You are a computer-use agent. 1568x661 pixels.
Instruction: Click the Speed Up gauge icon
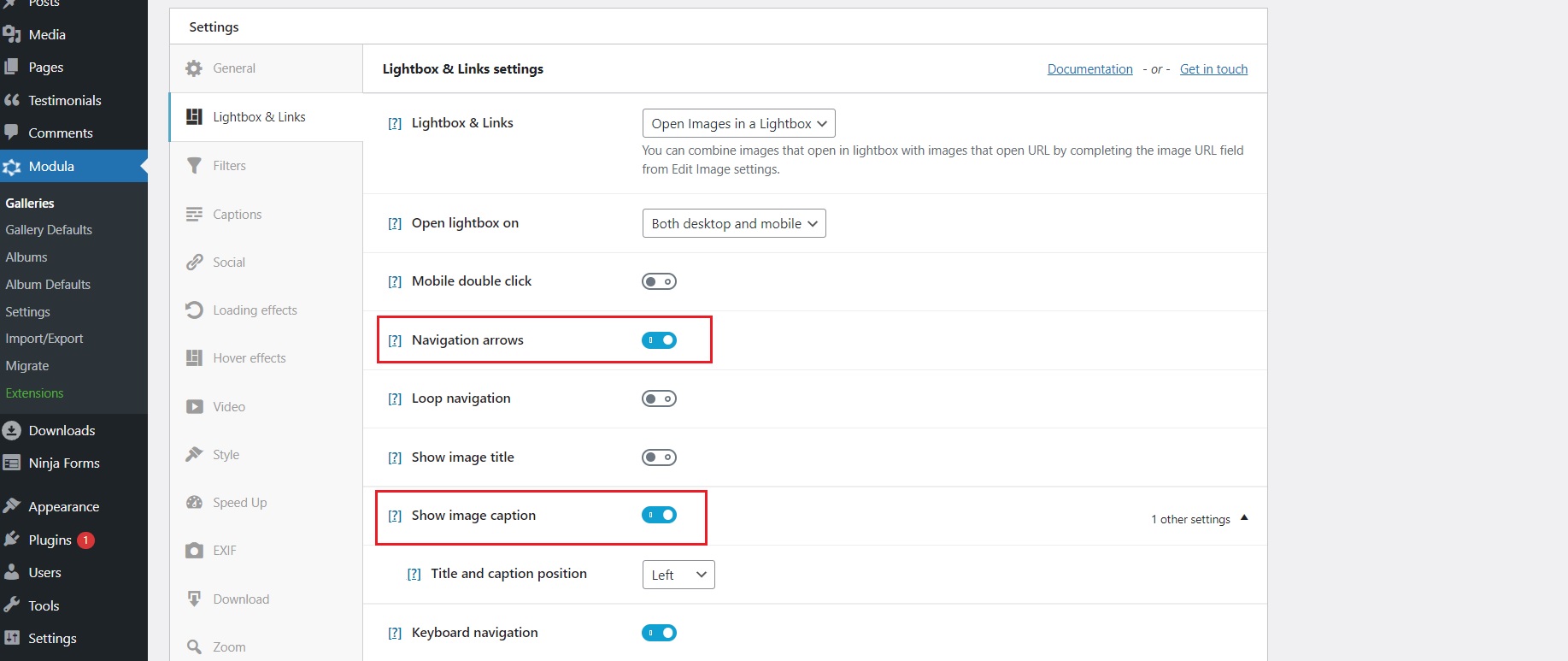tap(195, 502)
